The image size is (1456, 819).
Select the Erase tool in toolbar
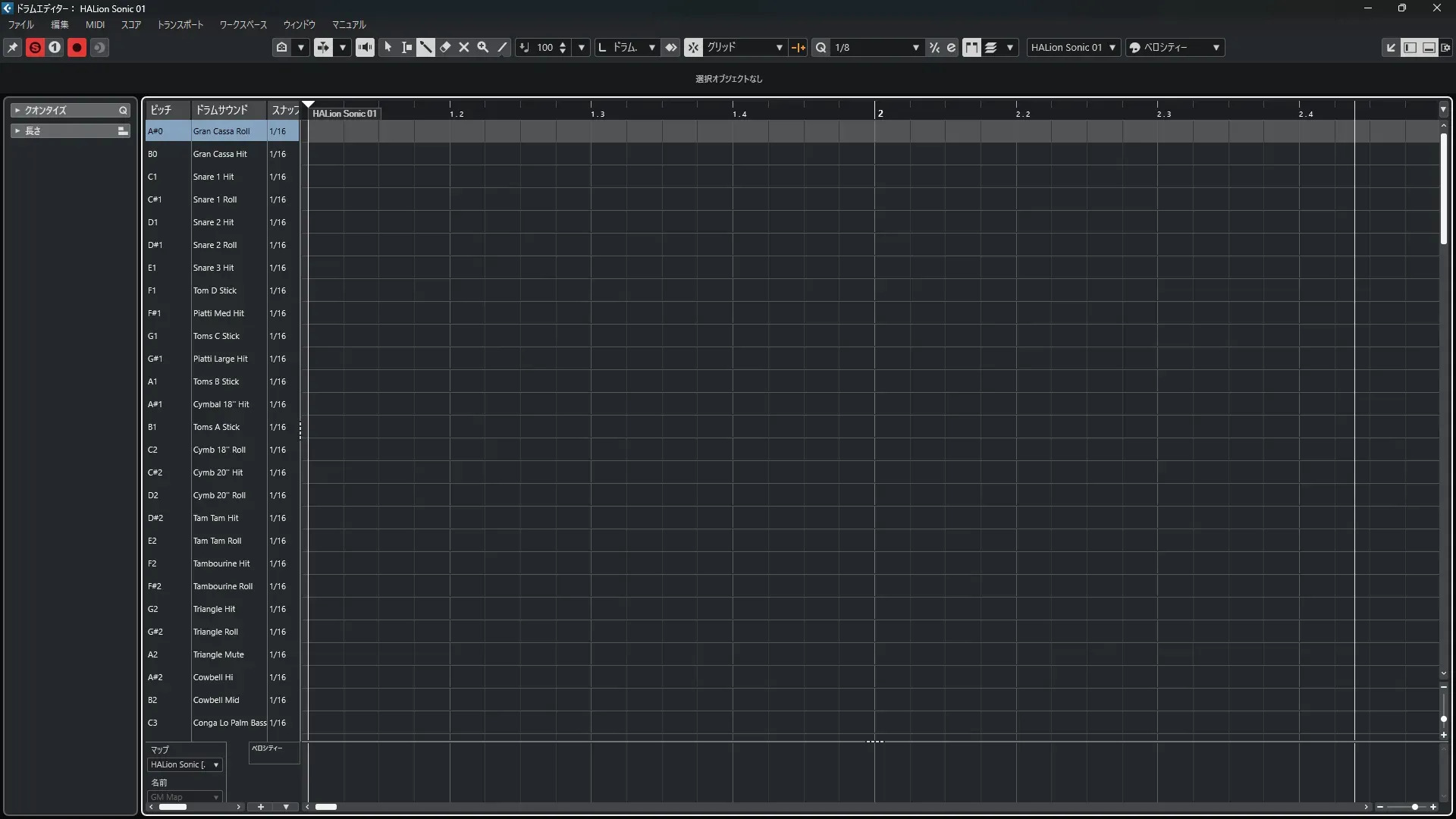(445, 47)
